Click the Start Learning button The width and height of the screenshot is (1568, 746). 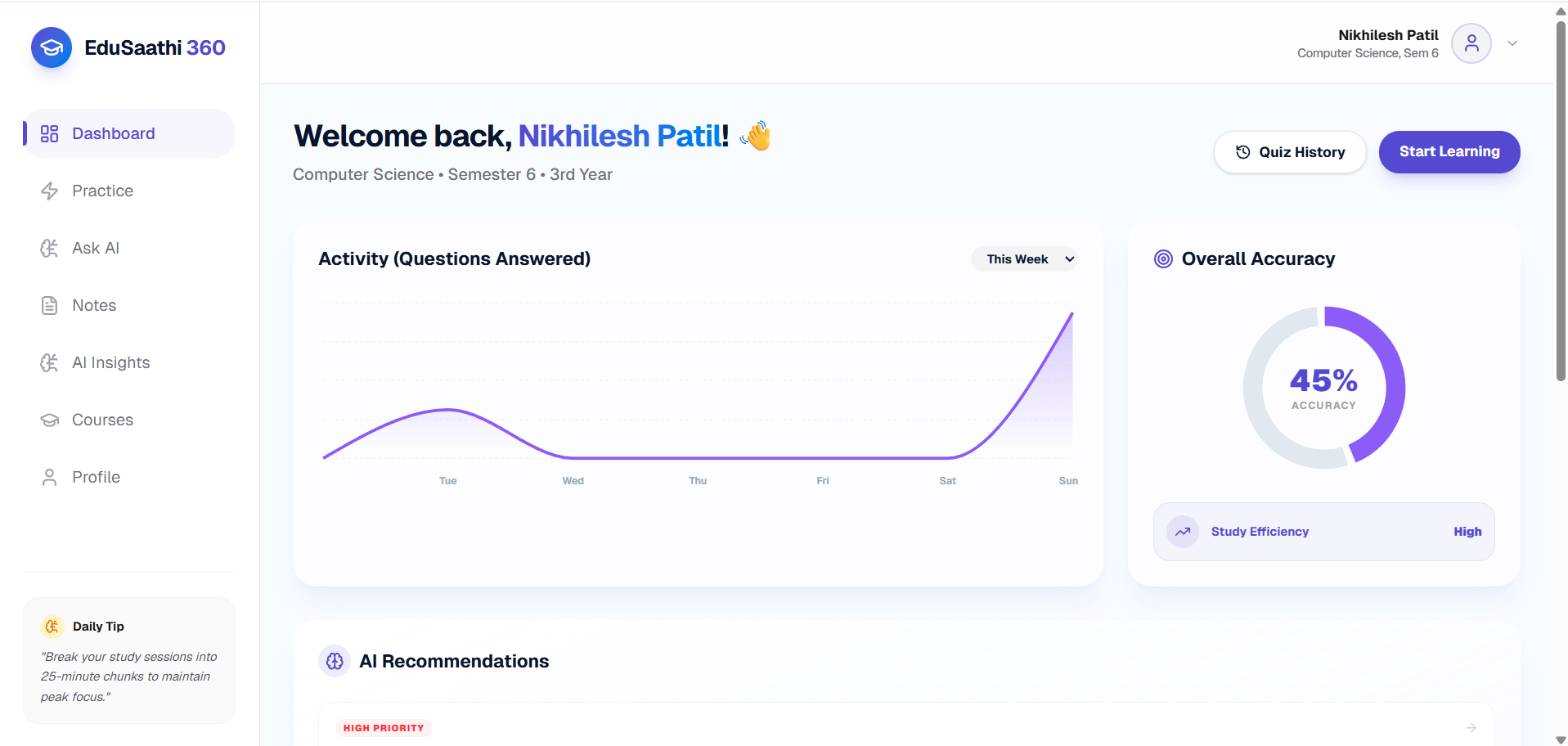1449,152
